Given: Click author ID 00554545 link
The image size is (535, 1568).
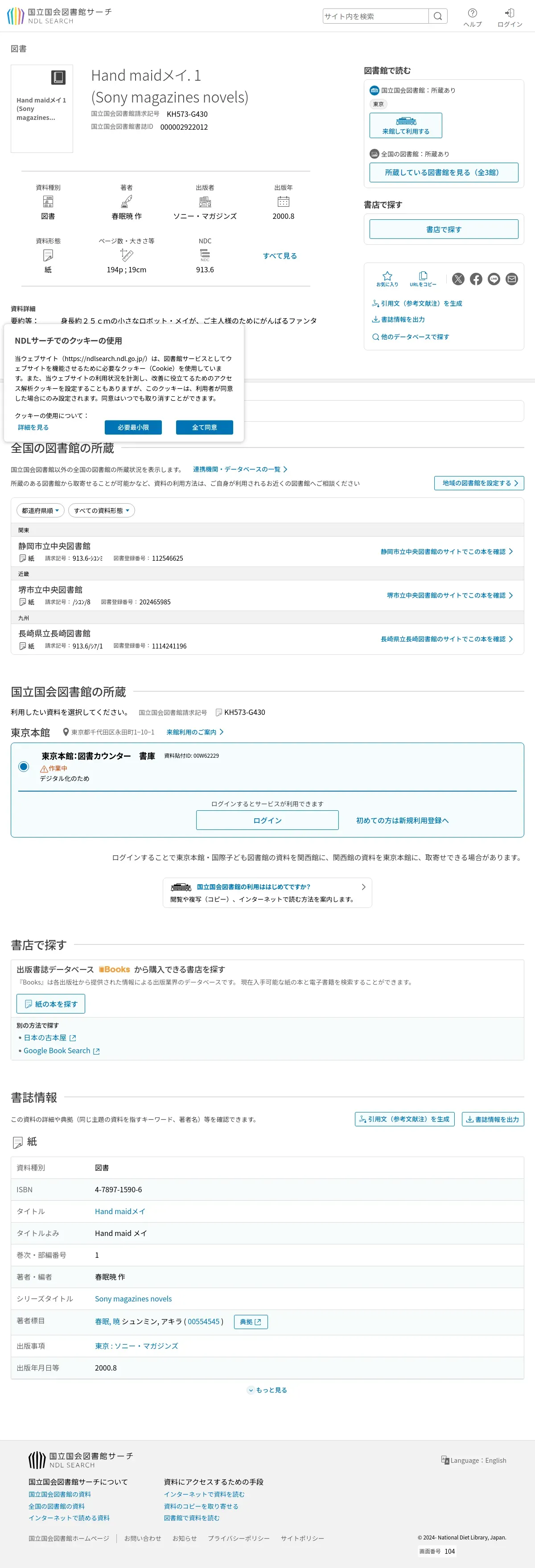Looking at the screenshot, I should [x=203, y=1322].
